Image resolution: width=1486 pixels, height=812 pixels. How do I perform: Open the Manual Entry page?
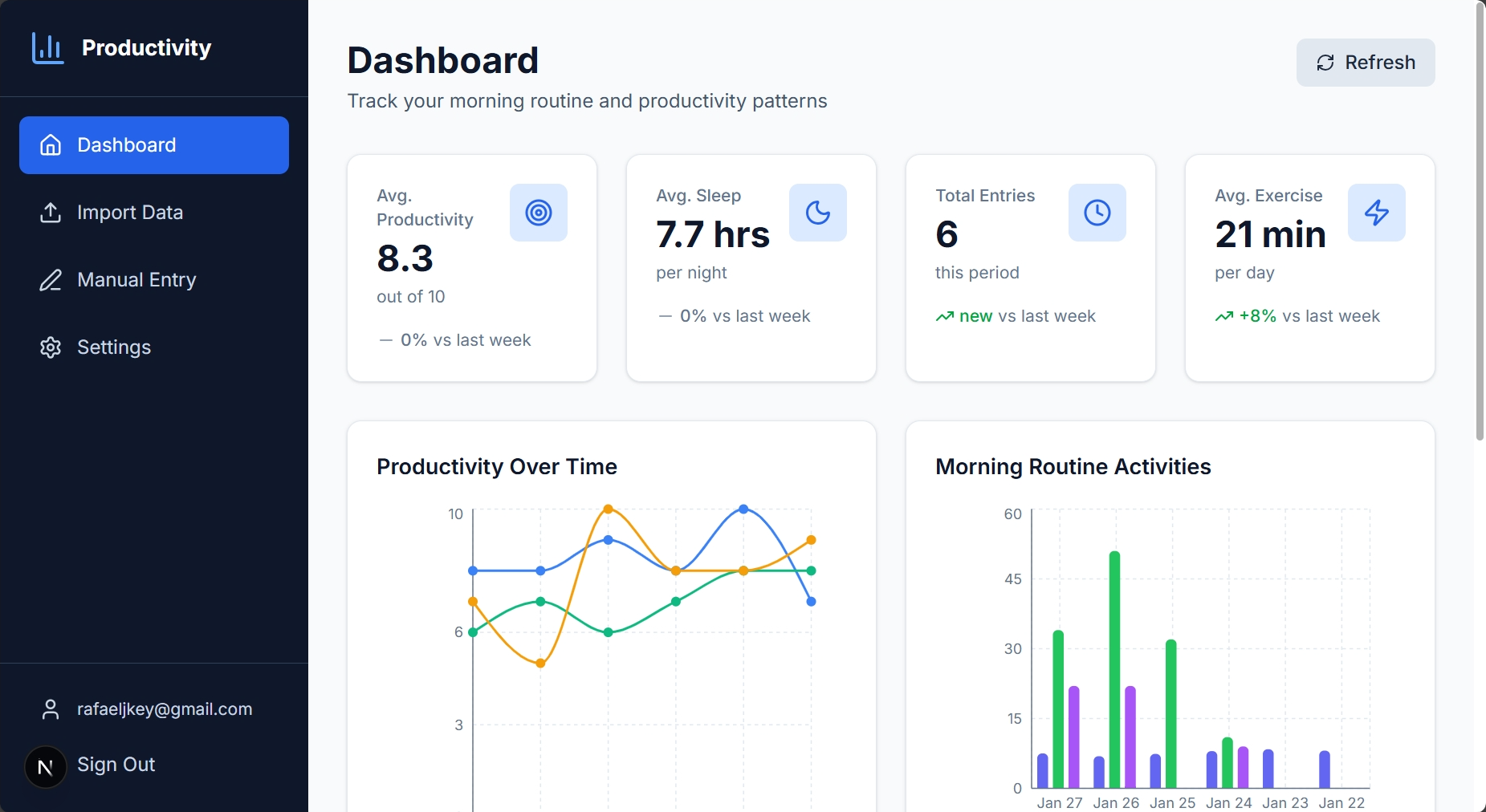[154, 280]
